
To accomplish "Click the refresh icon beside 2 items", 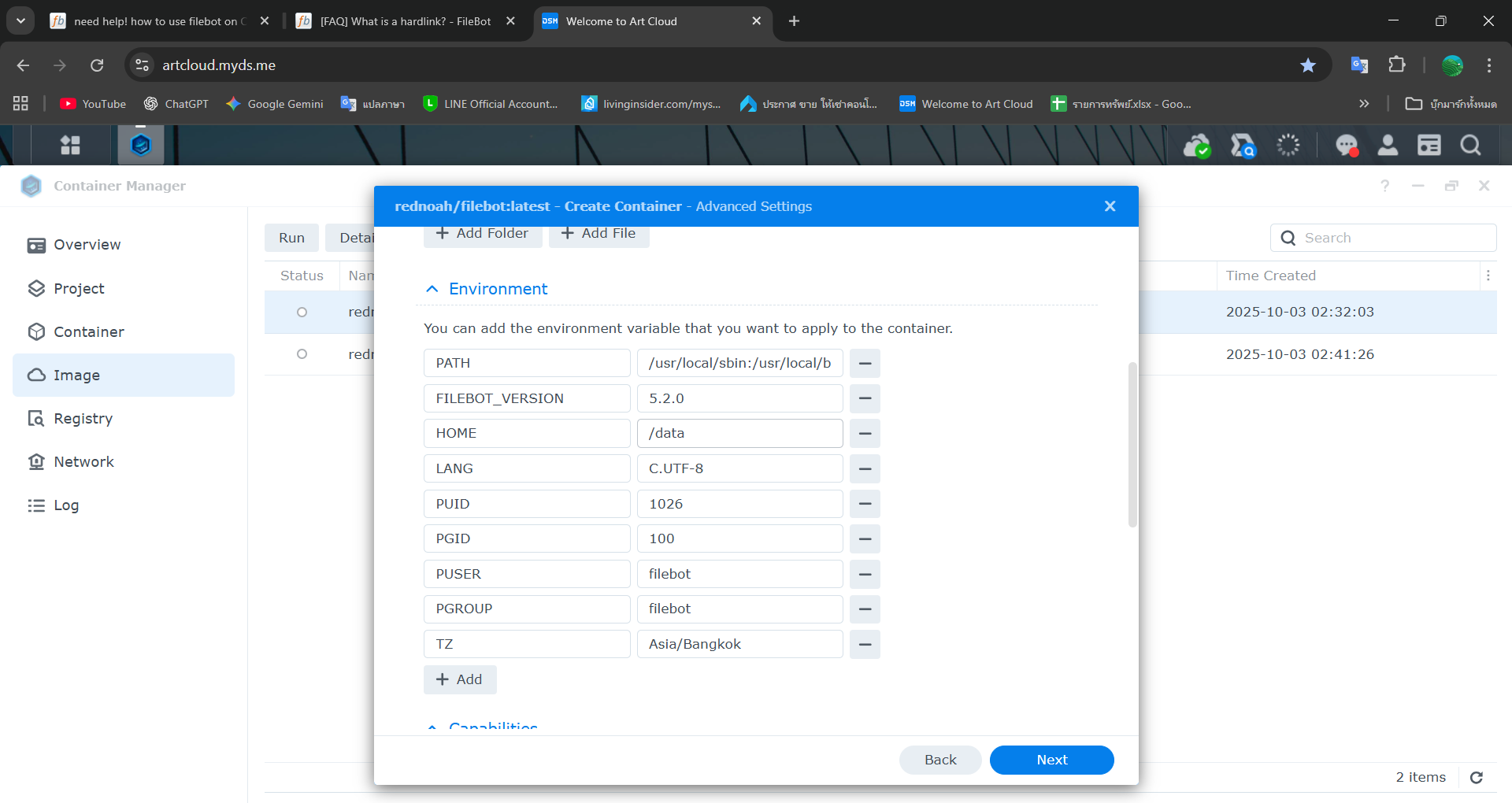I will [1477, 777].
